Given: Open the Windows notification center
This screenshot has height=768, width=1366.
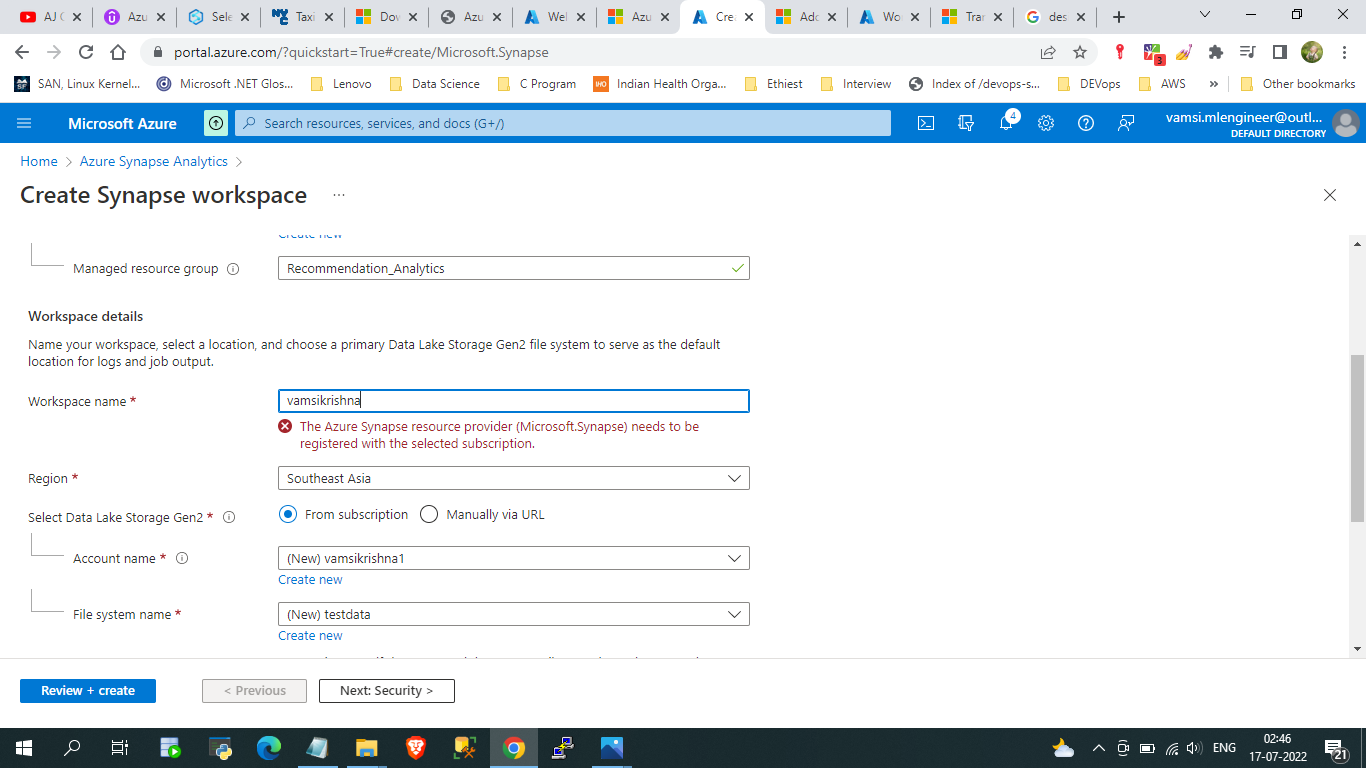Looking at the screenshot, I should (1335, 748).
